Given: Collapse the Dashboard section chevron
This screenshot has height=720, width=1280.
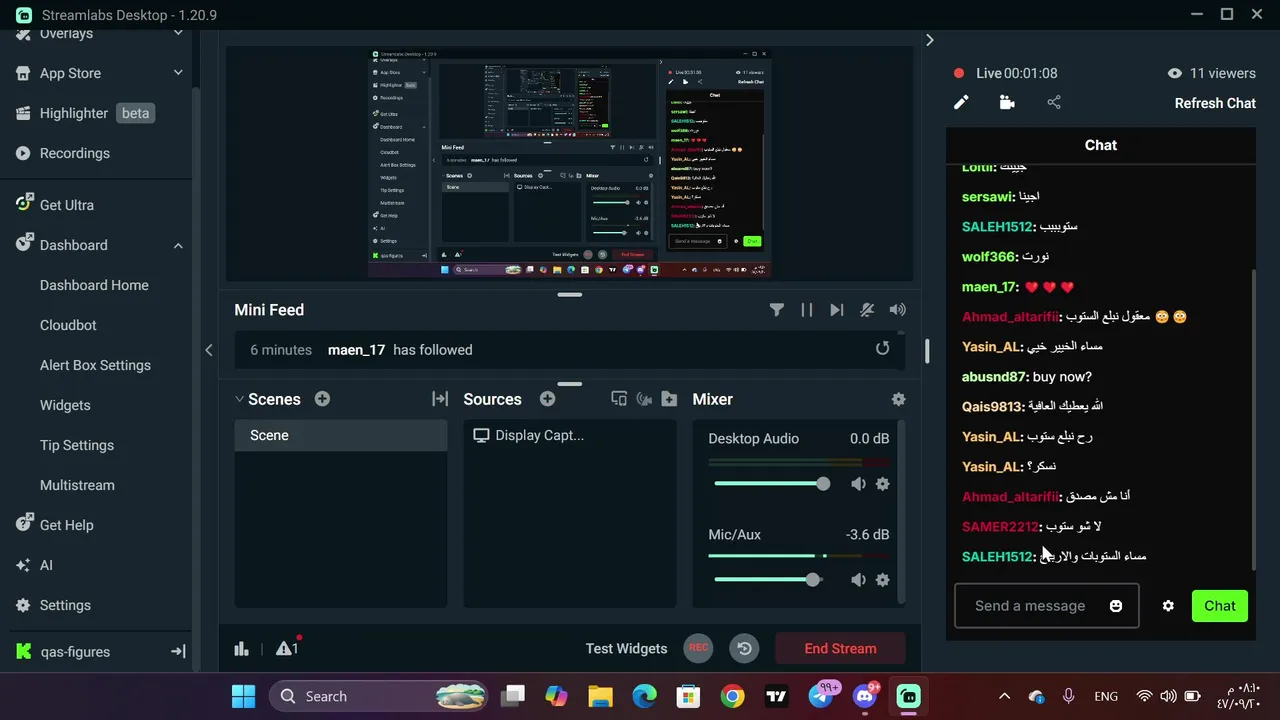Looking at the screenshot, I should [178, 245].
